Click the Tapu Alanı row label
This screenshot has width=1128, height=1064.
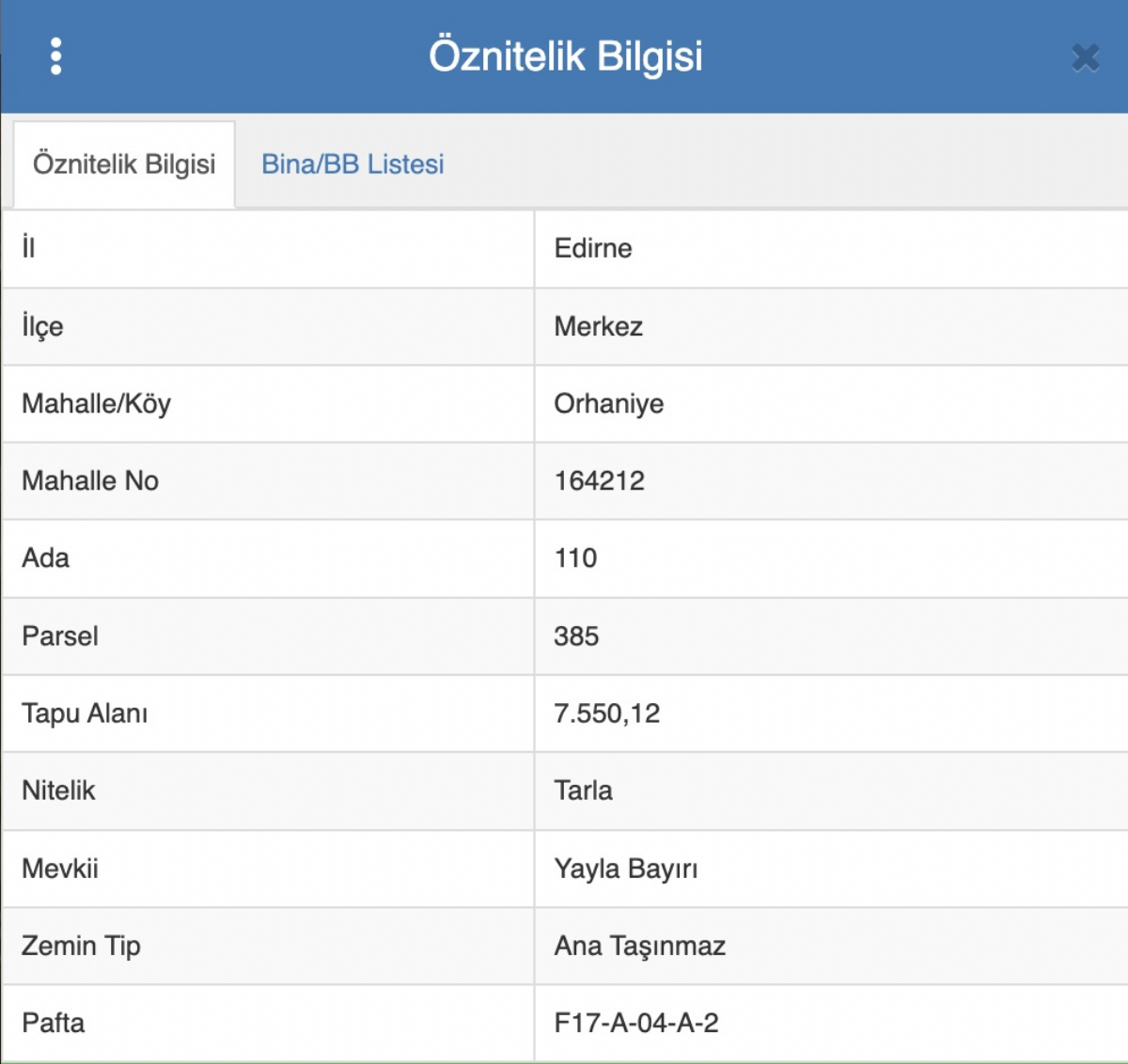coord(85,713)
